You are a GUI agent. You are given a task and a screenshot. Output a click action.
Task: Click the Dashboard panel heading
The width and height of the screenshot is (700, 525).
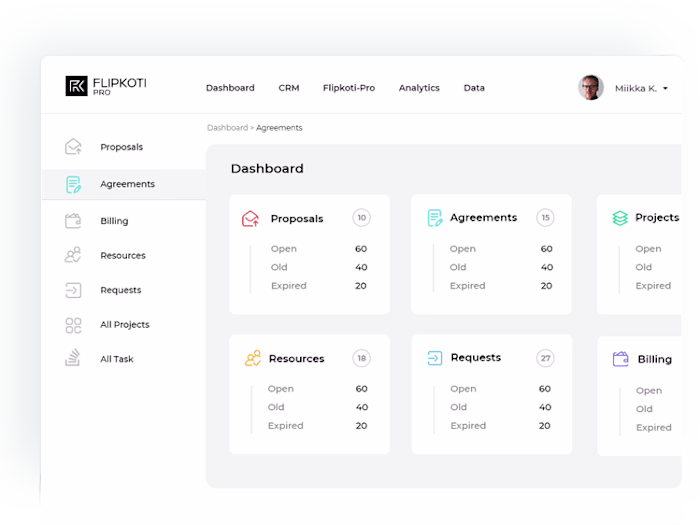point(267,168)
